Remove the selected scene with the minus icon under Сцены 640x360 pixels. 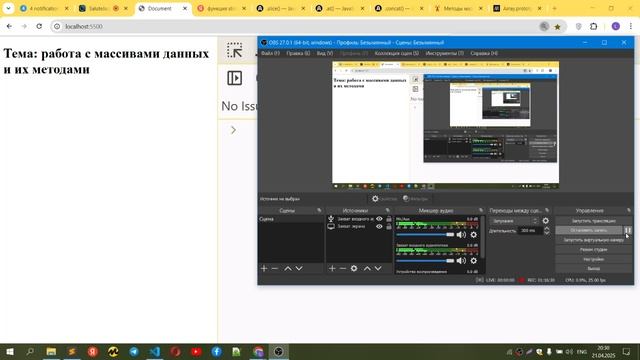tap(275, 268)
